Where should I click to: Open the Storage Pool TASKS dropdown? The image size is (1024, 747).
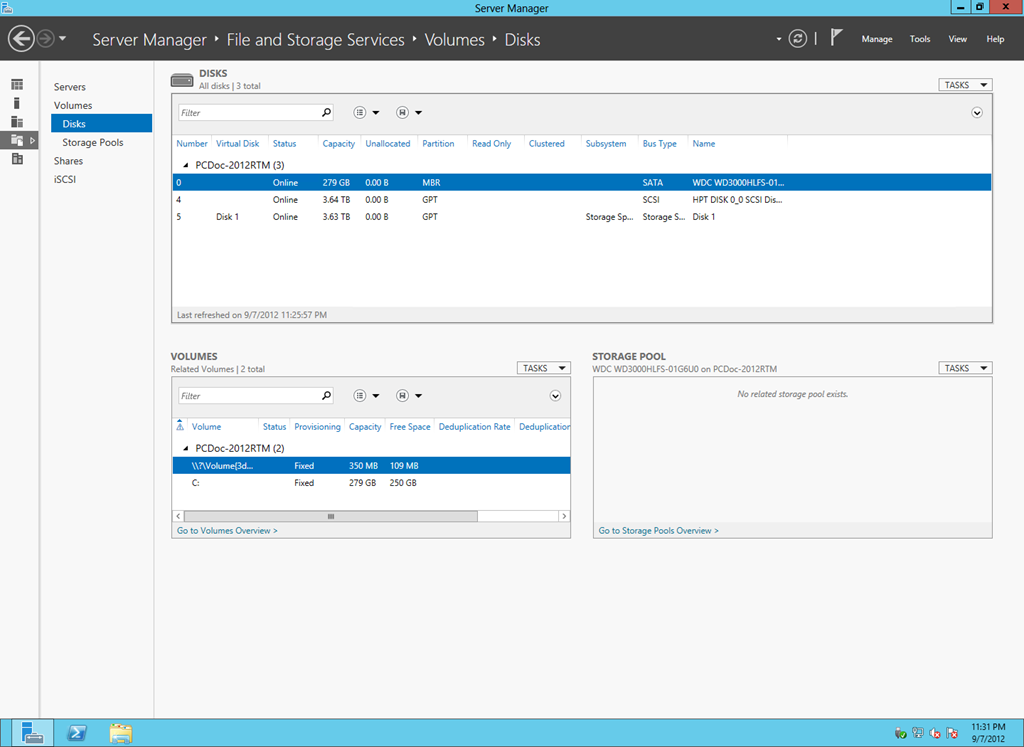coord(965,368)
